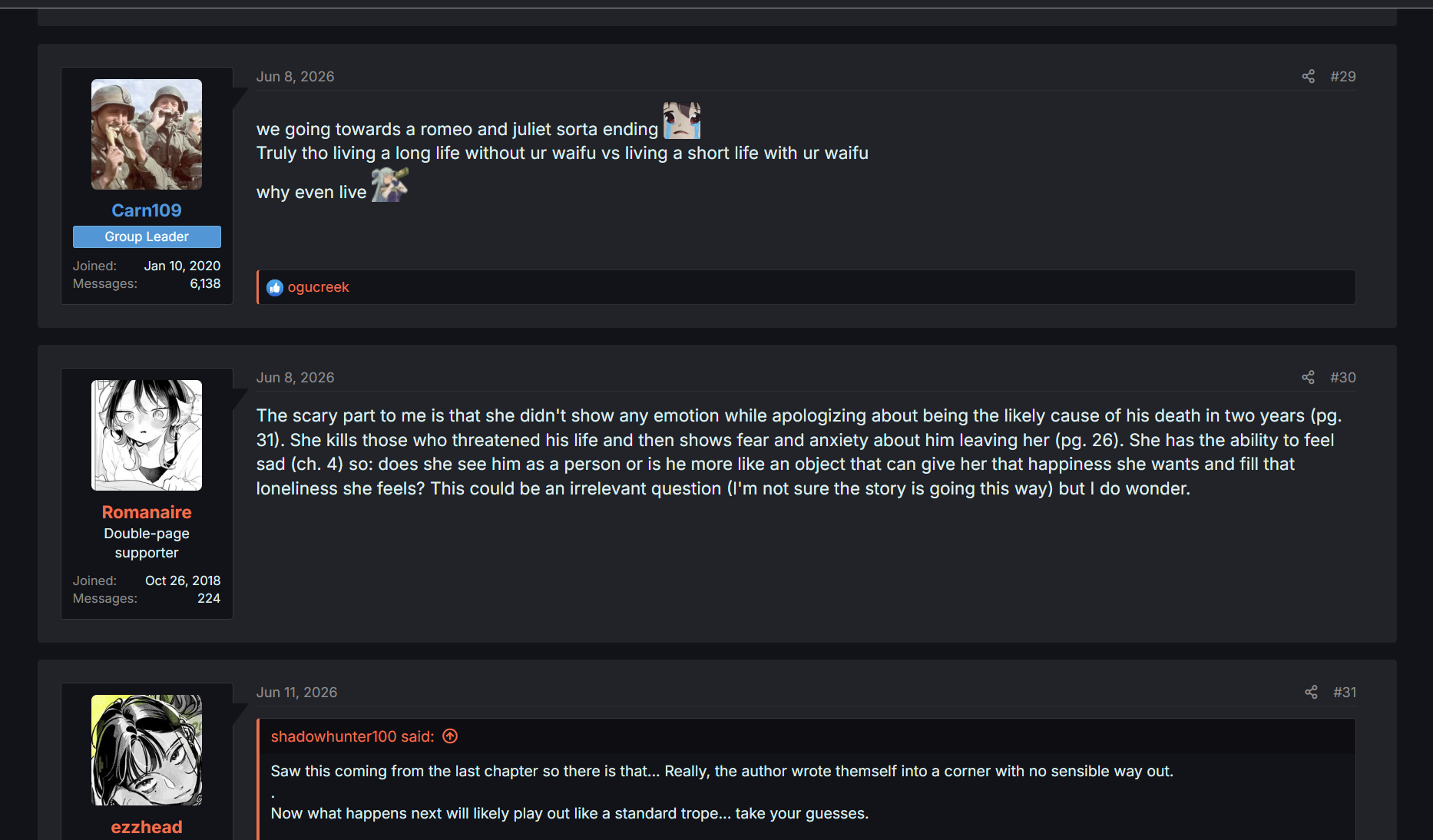Click the #30 post permalink
1433x840 pixels.
click(1343, 377)
